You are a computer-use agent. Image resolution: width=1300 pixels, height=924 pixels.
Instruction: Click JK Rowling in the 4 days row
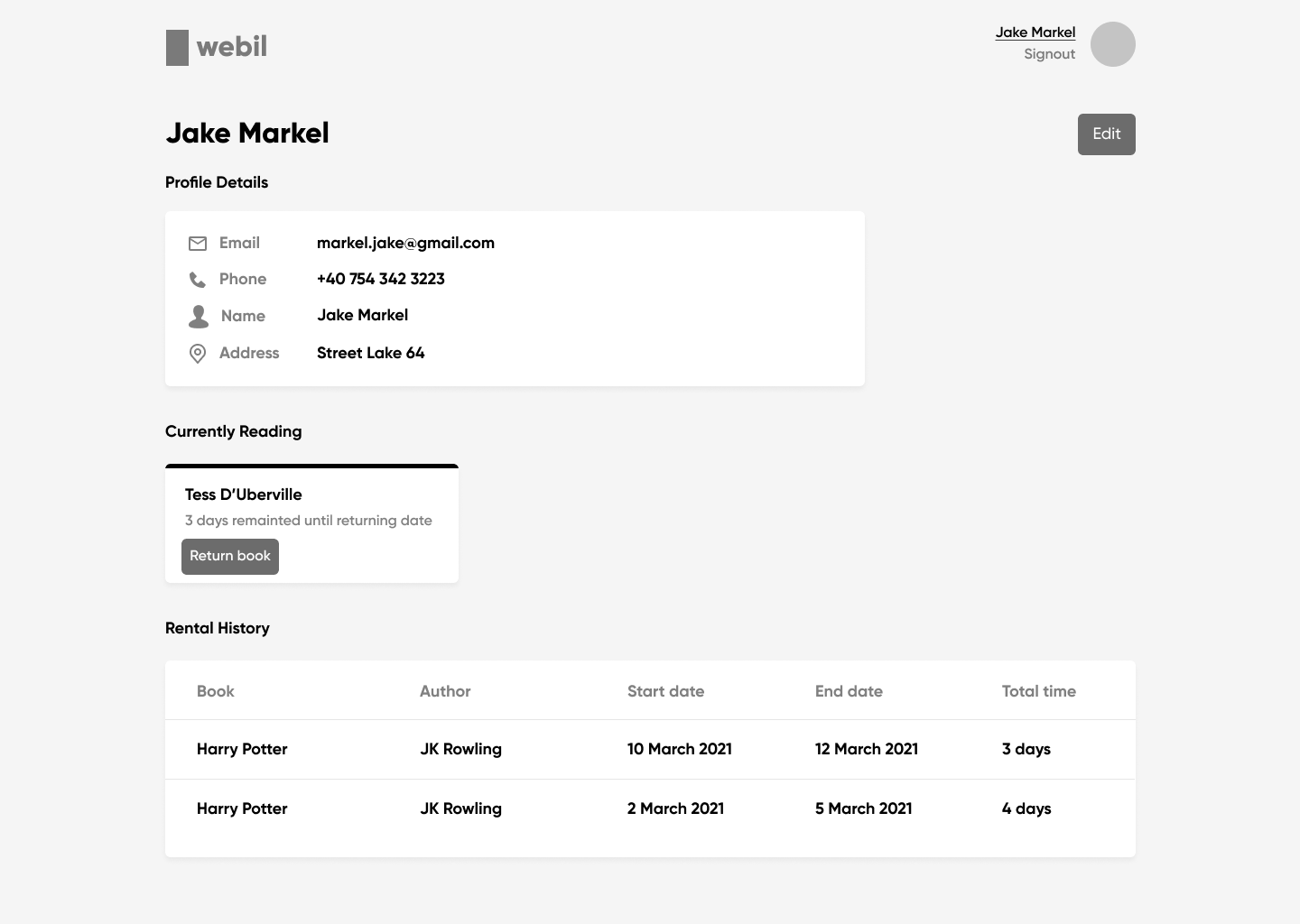tap(460, 808)
